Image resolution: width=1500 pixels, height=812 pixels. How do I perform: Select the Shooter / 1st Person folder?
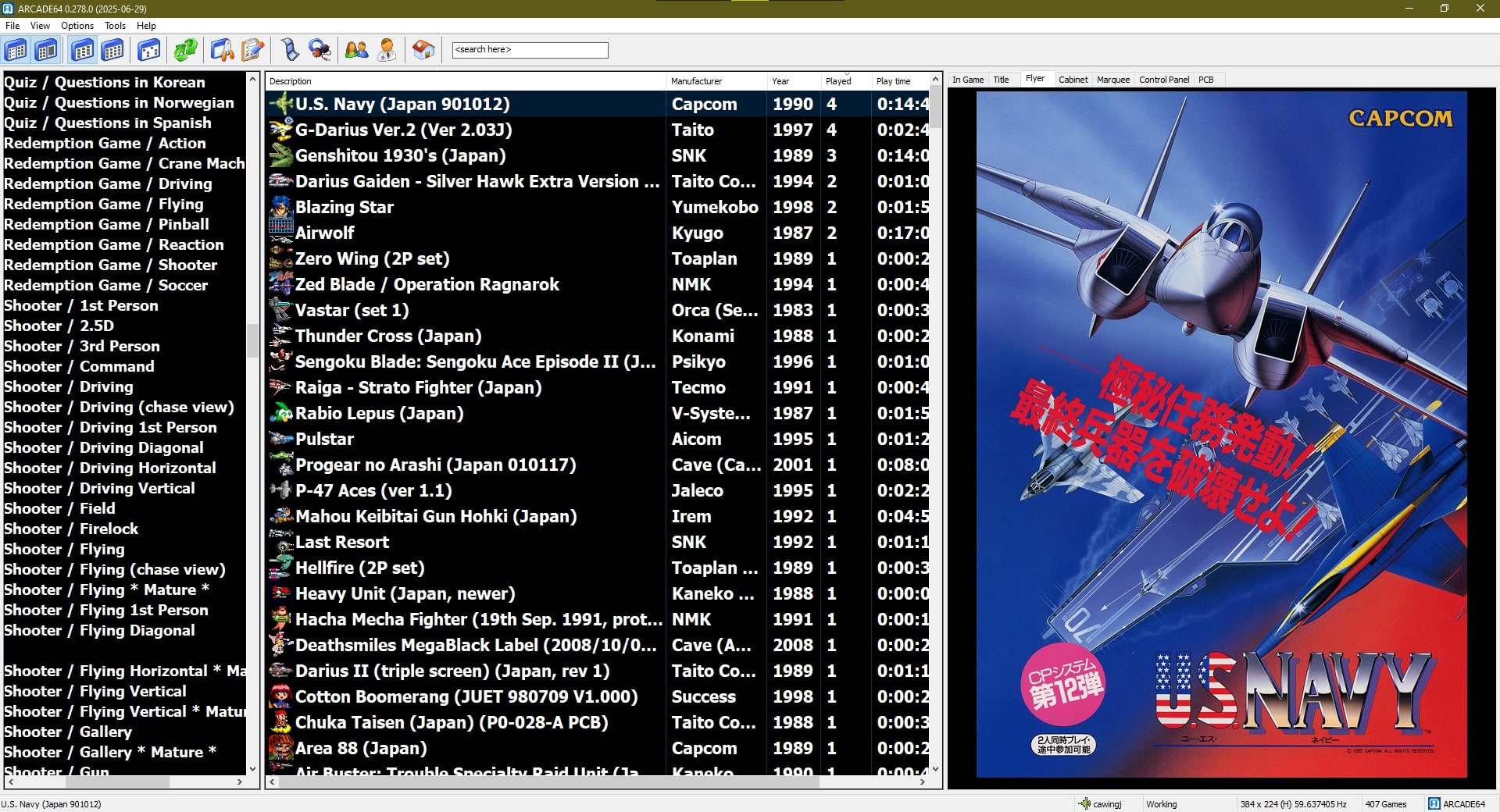coord(81,305)
